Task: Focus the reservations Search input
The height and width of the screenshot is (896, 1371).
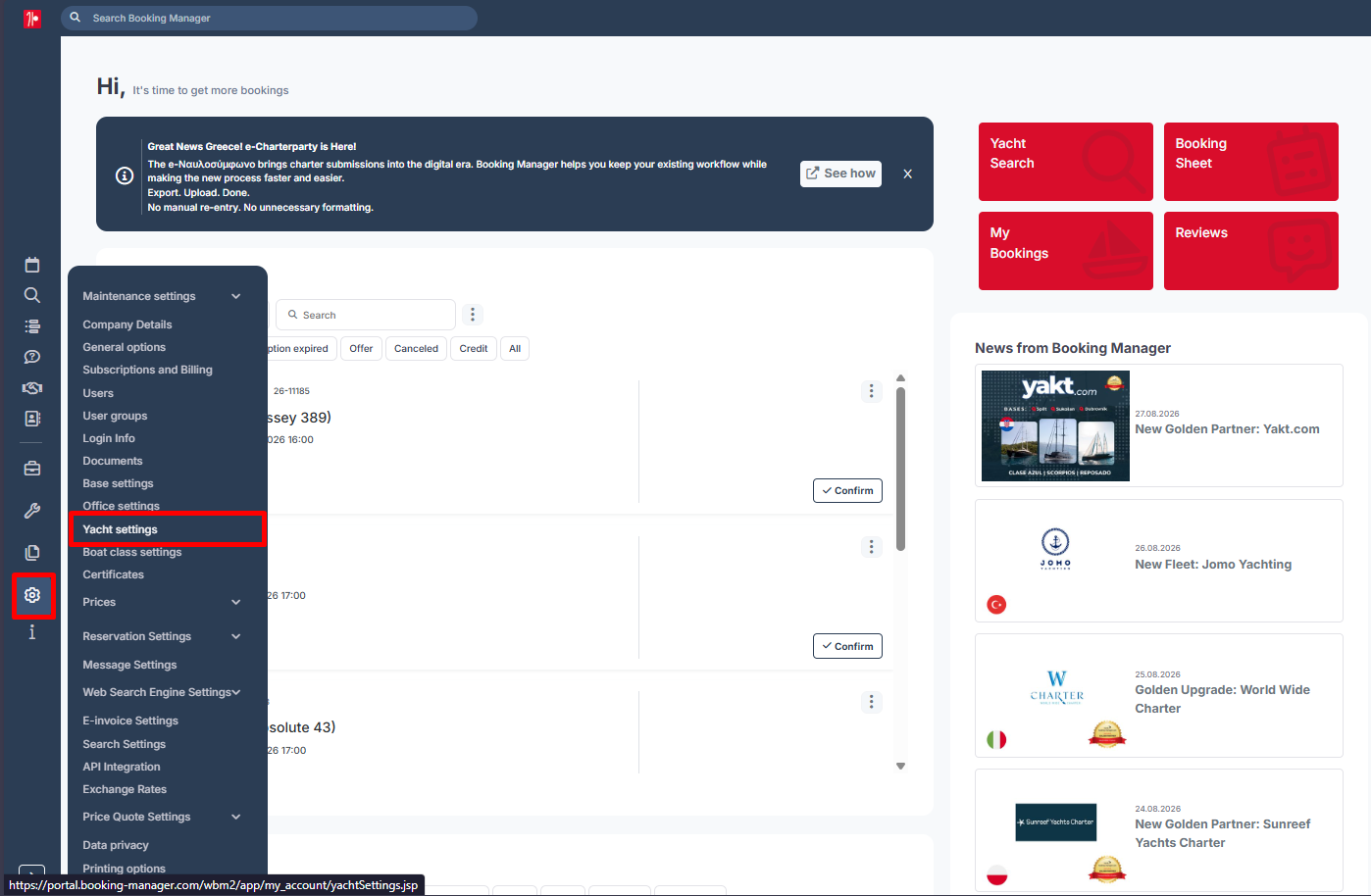Action: [366, 315]
